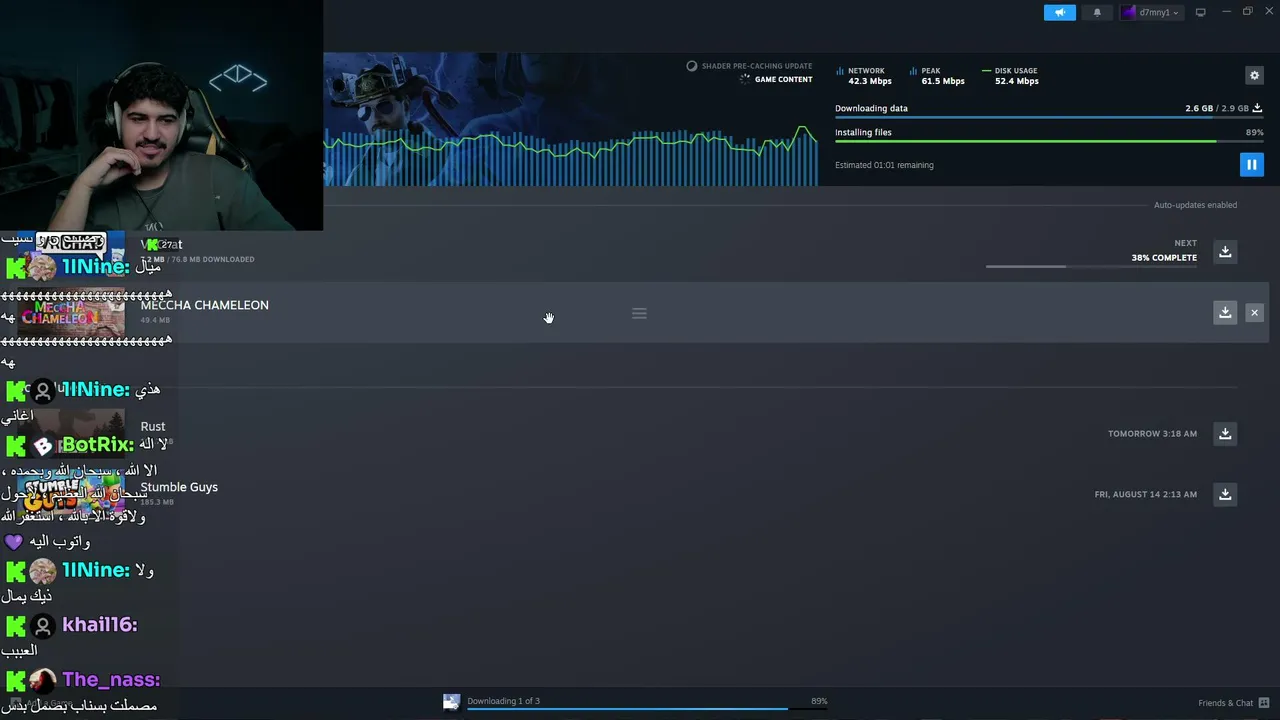
Task: Select the Rust game title
Action: coord(153,426)
